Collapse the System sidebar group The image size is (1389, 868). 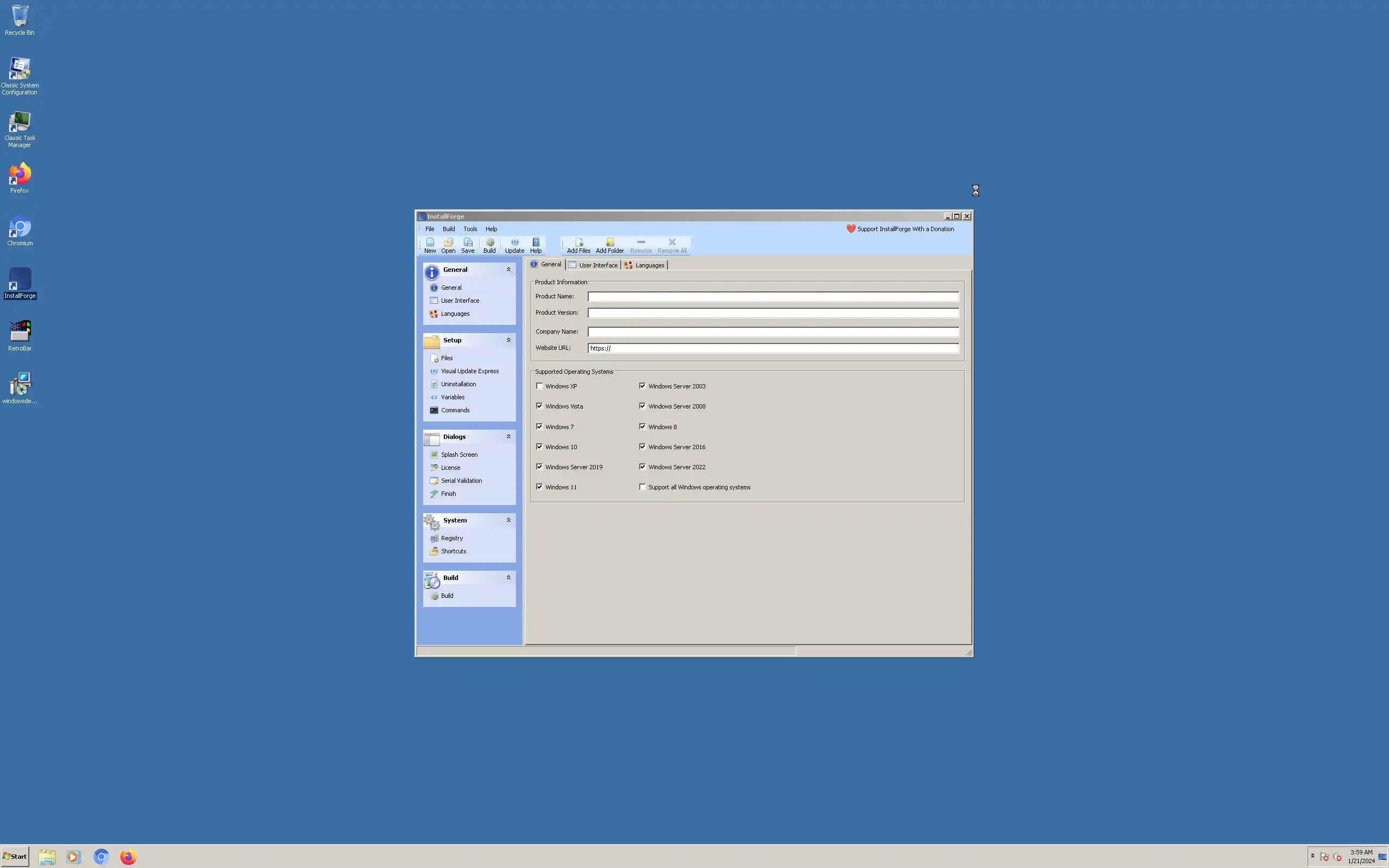click(508, 520)
